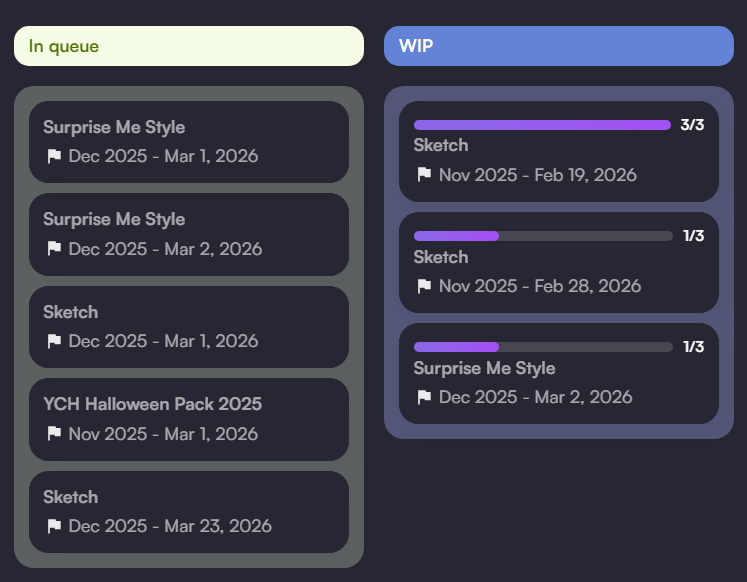Screen dimensions: 747x582
Task: Click the flag icon on the queued Surprise Me Style card due Mar 2, 2026
Action: tap(54, 249)
